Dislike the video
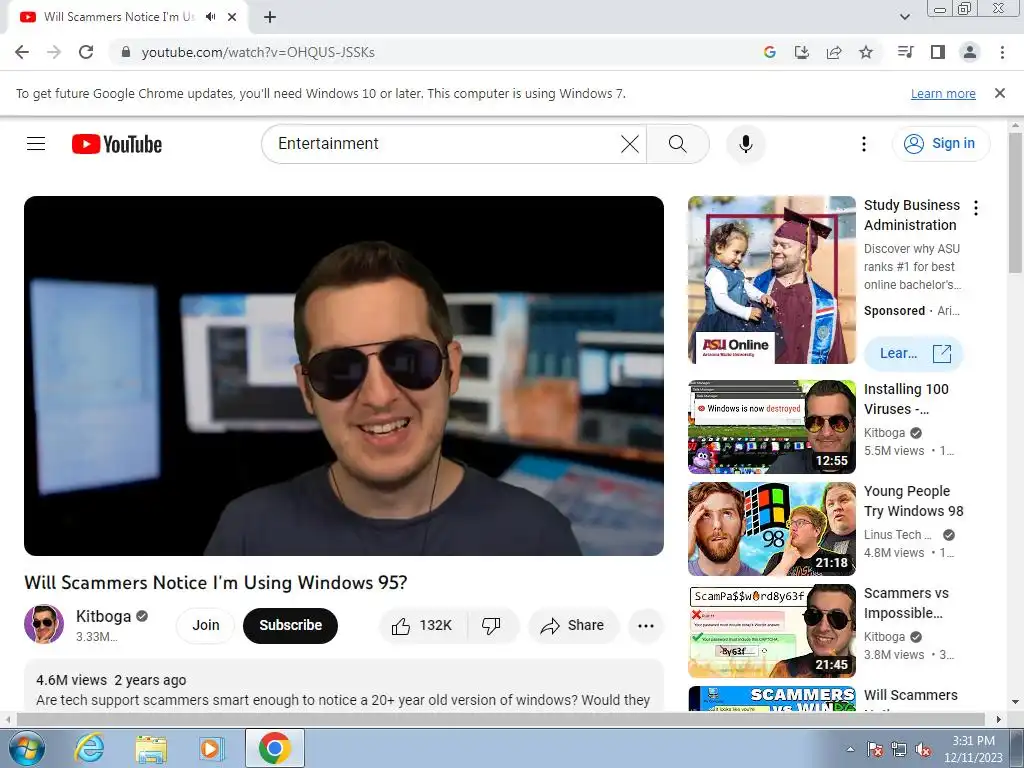The image size is (1024, 768). pyautogui.click(x=491, y=626)
